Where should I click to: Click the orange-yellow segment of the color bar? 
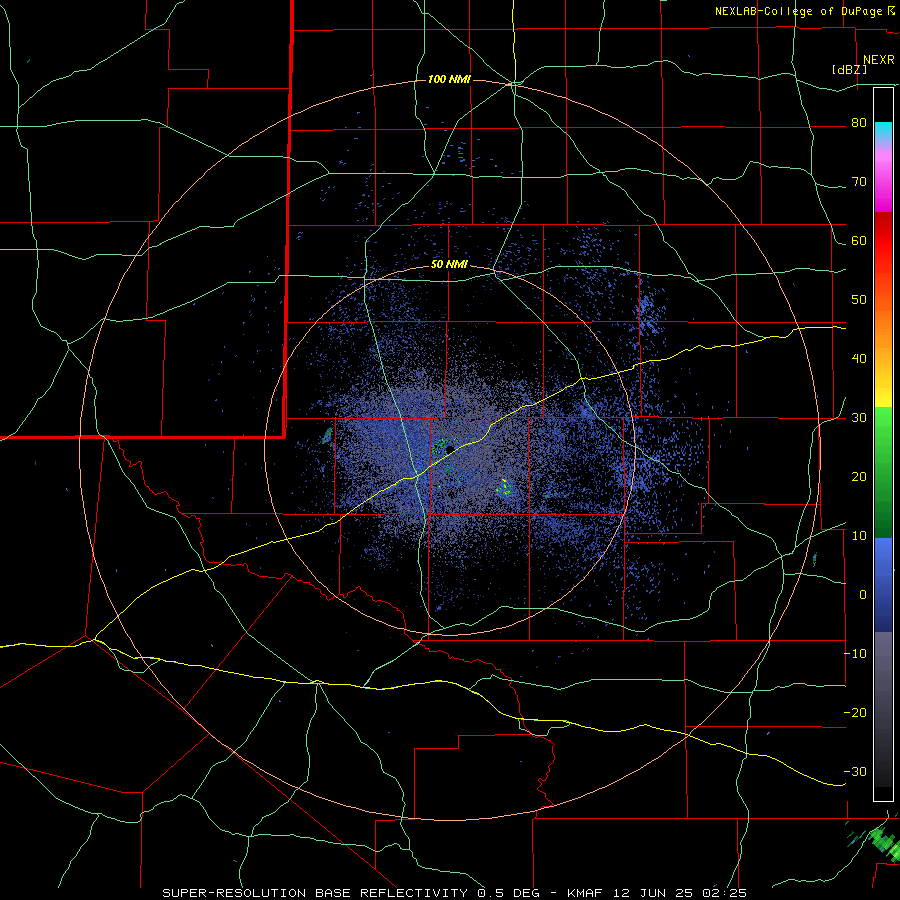pyautogui.click(x=883, y=339)
